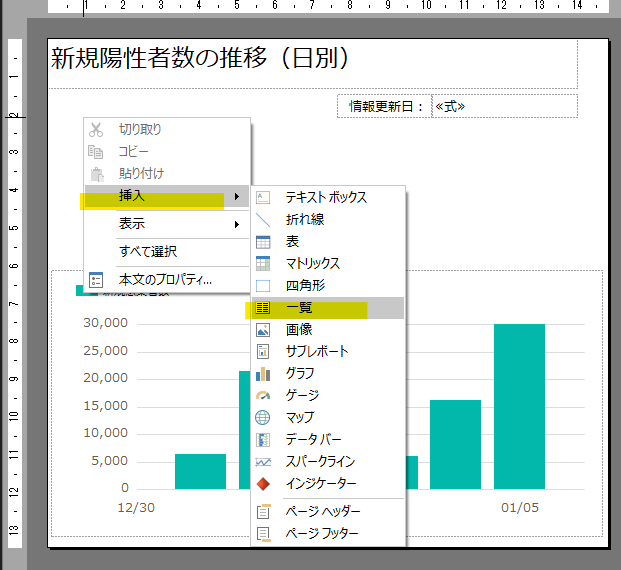Screen dimensions: 621x570
Task: Click the 01/05 teal chart bar
Action: (x=519, y=406)
